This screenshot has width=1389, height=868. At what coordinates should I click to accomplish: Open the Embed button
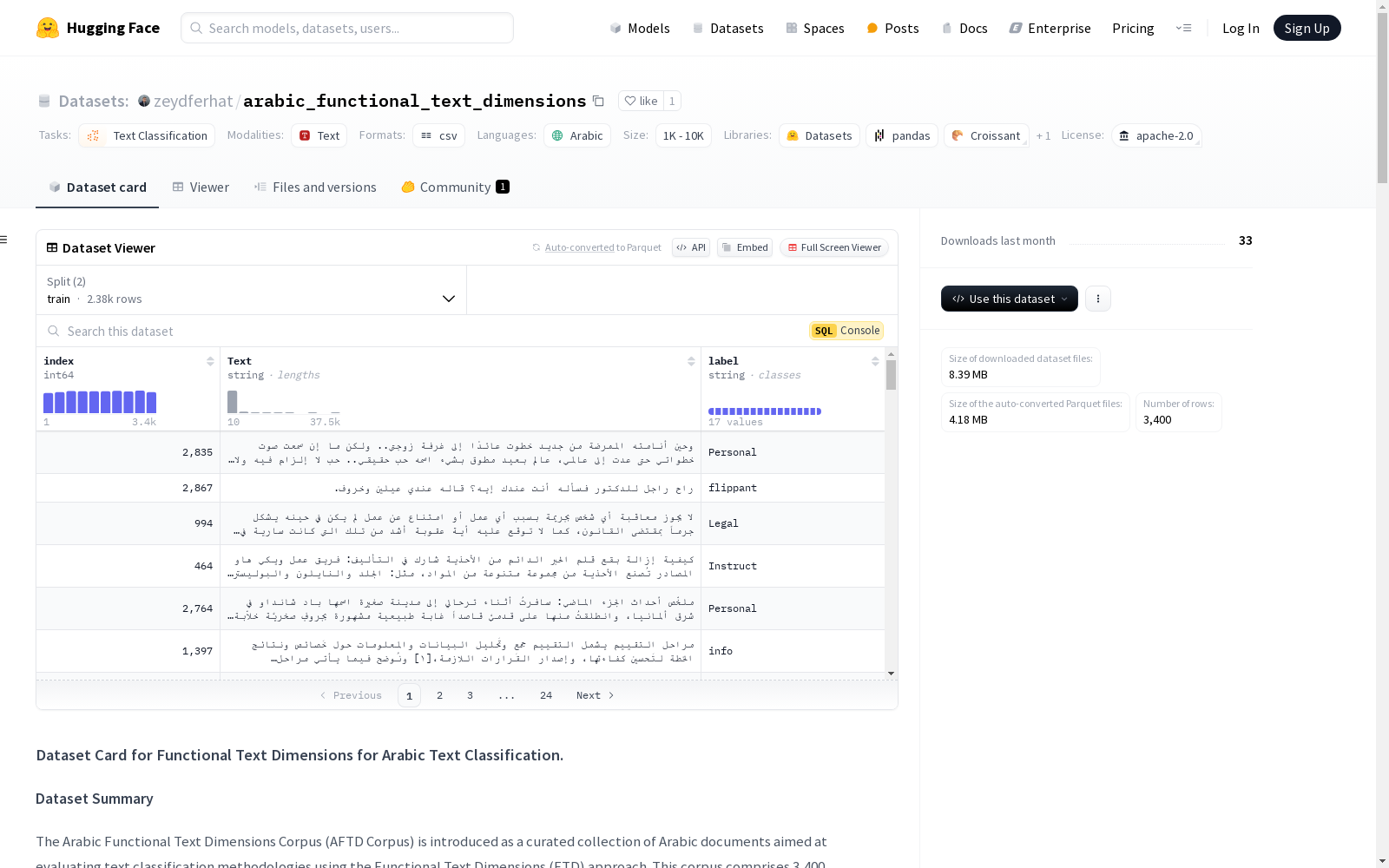pyautogui.click(x=745, y=247)
